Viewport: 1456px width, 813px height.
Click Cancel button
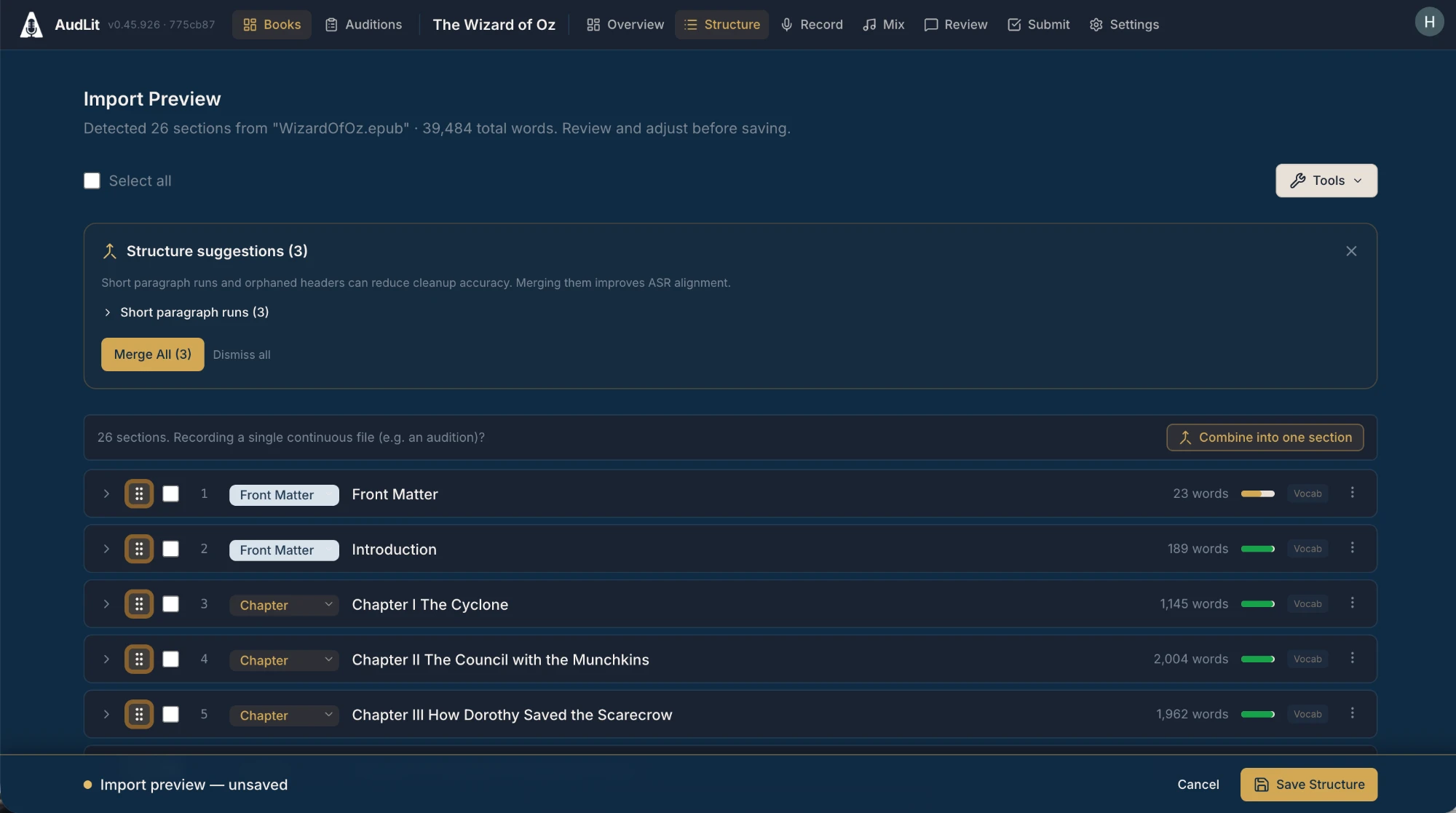pos(1198,785)
